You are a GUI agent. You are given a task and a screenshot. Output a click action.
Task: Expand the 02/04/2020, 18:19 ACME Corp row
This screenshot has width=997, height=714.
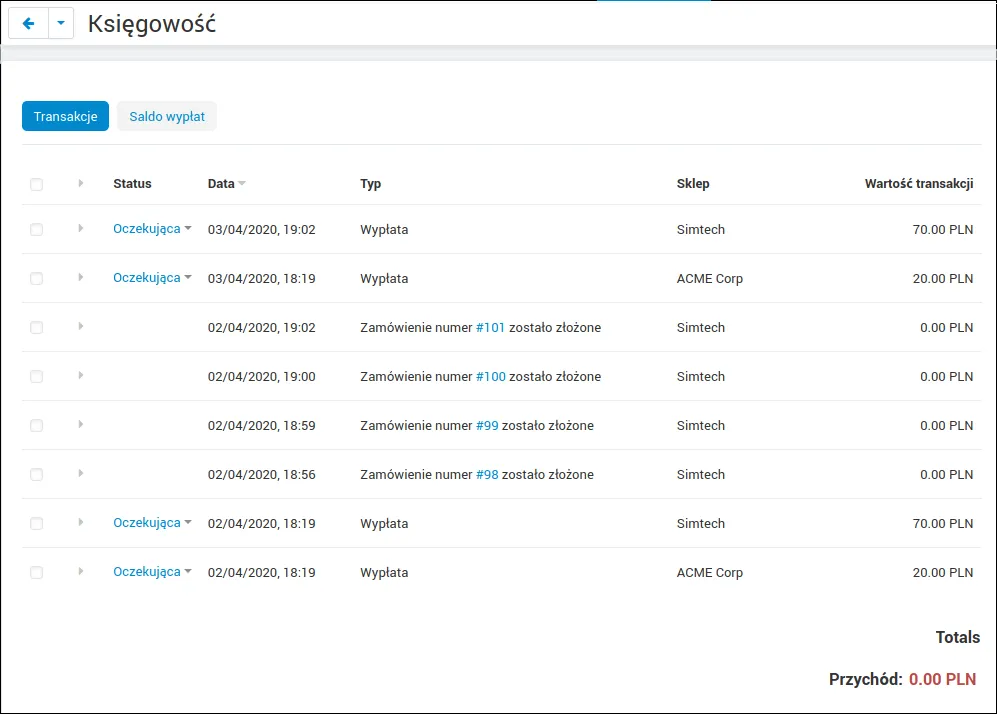[81, 571]
